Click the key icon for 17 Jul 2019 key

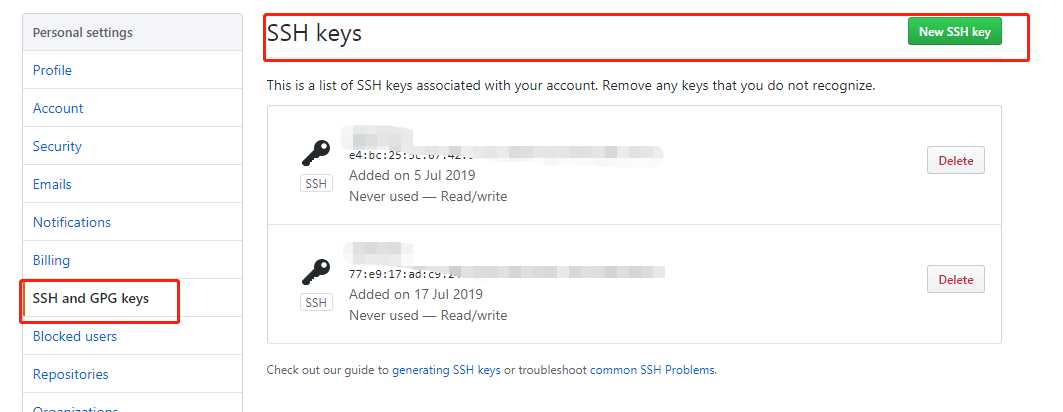[316, 272]
